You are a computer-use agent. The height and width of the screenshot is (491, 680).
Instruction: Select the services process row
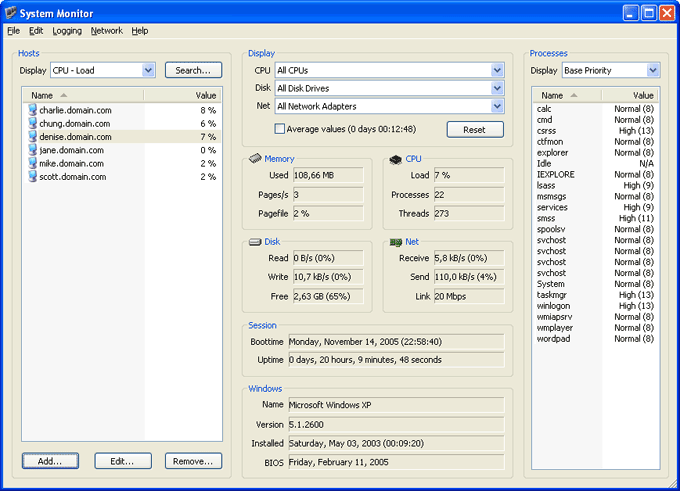595,207
